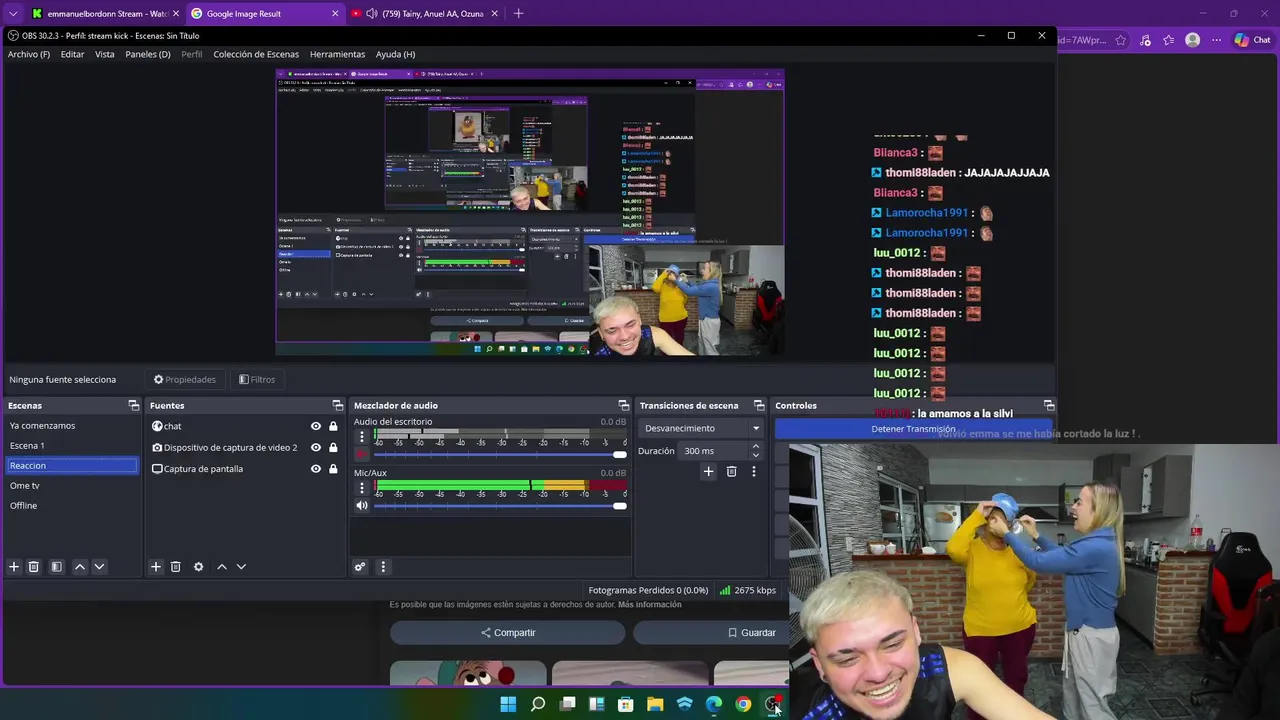Toggle lock on Captura de pantalla source
This screenshot has height=720, width=1280.
[333, 468]
